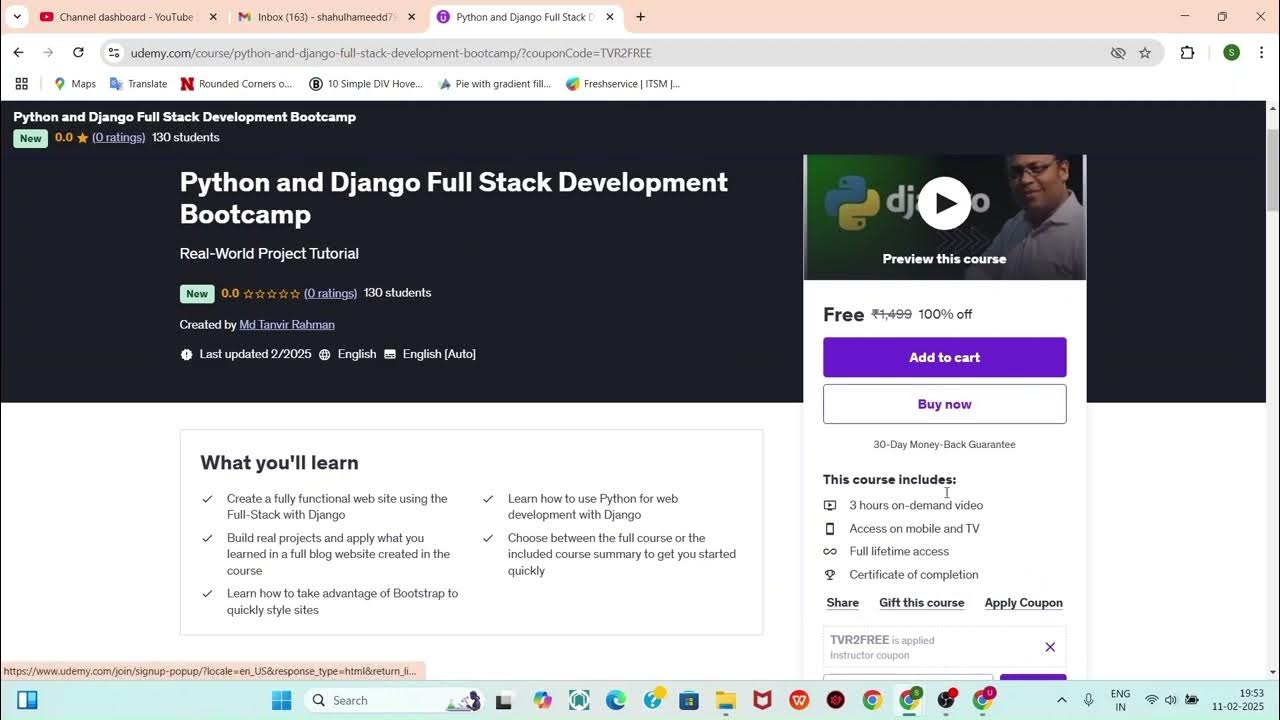The image size is (1280, 720).
Task: Close the Channel dashboard YouTube tab
Action: click(212, 17)
